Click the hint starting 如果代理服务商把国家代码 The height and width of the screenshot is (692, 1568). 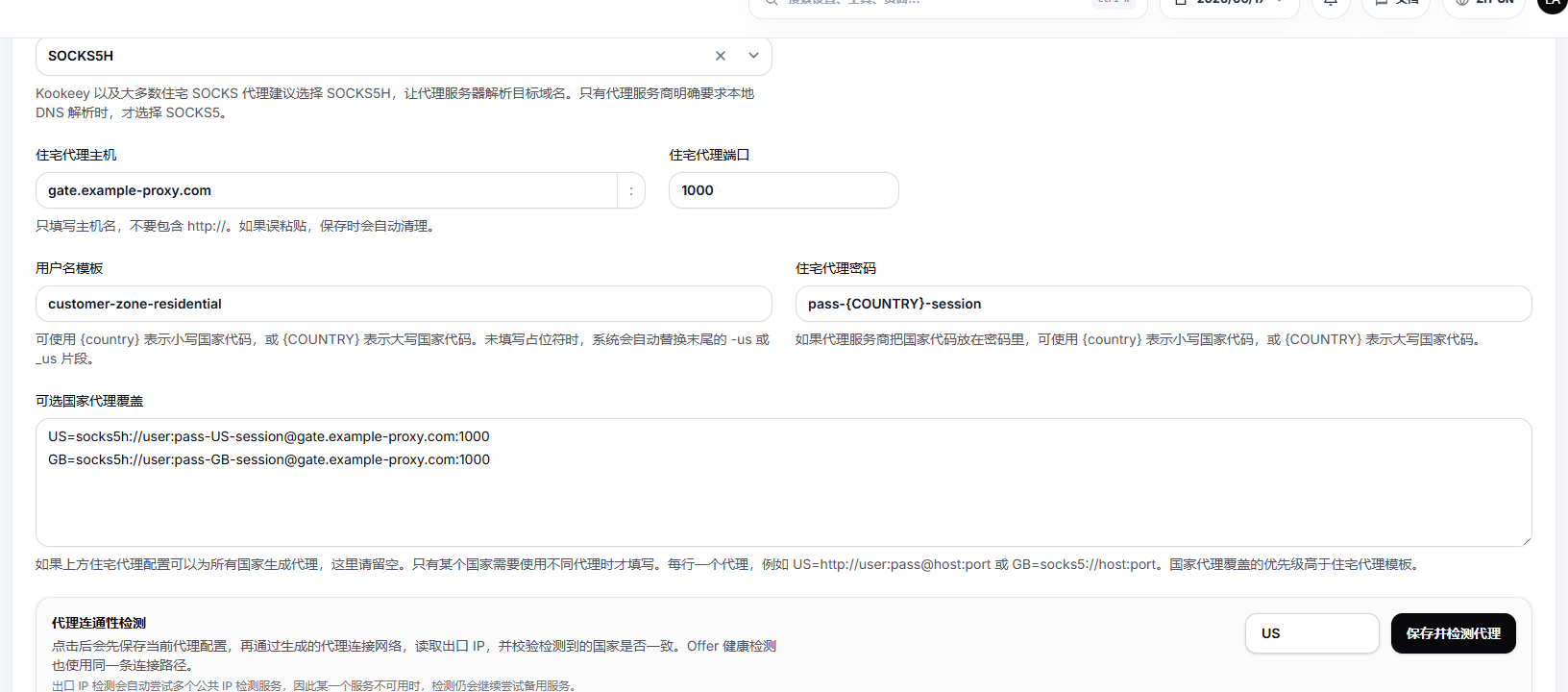coord(1140,339)
